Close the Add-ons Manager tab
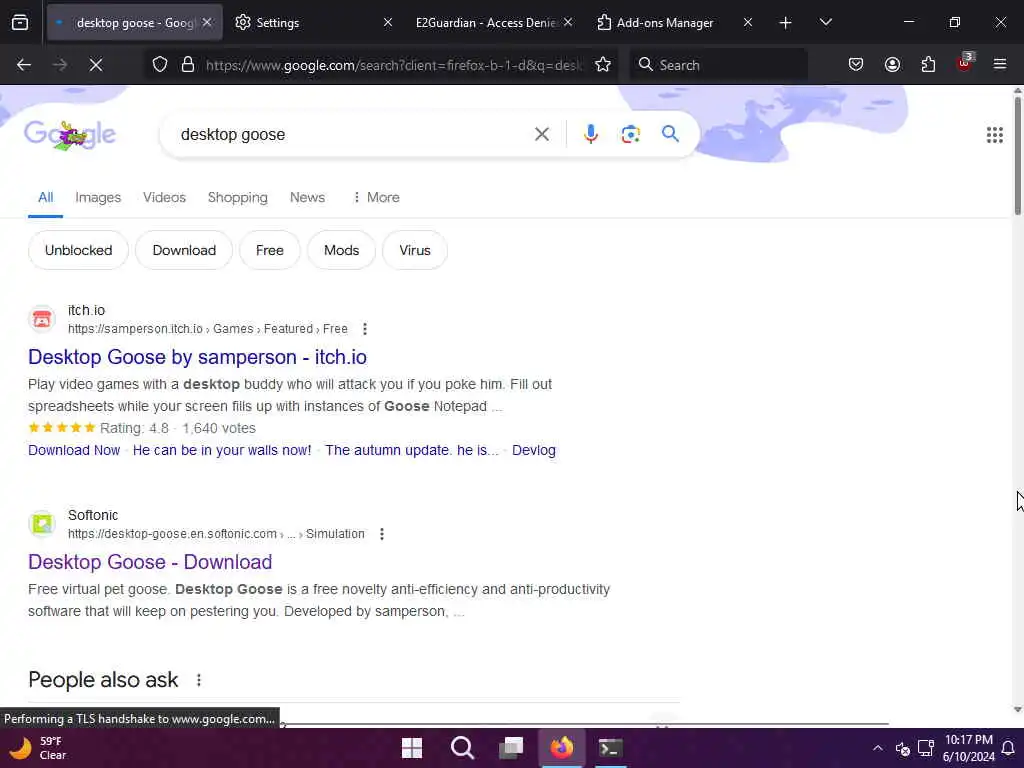Image resolution: width=1024 pixels, height=768 pixels. 748,23
